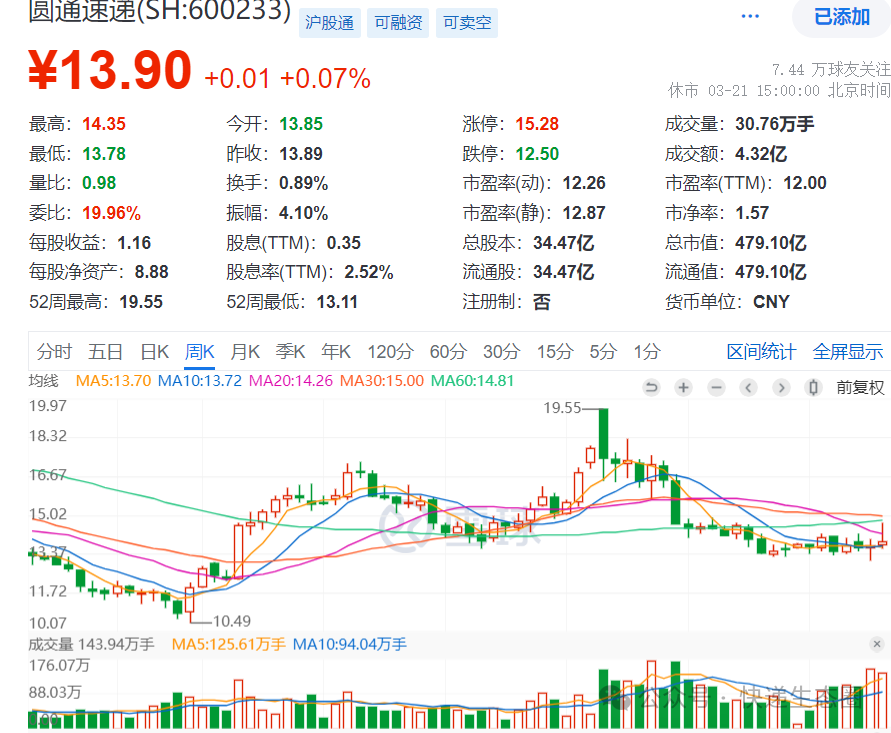Switch to the 五日 tab
Screen dimensions: 891x733
105,352
